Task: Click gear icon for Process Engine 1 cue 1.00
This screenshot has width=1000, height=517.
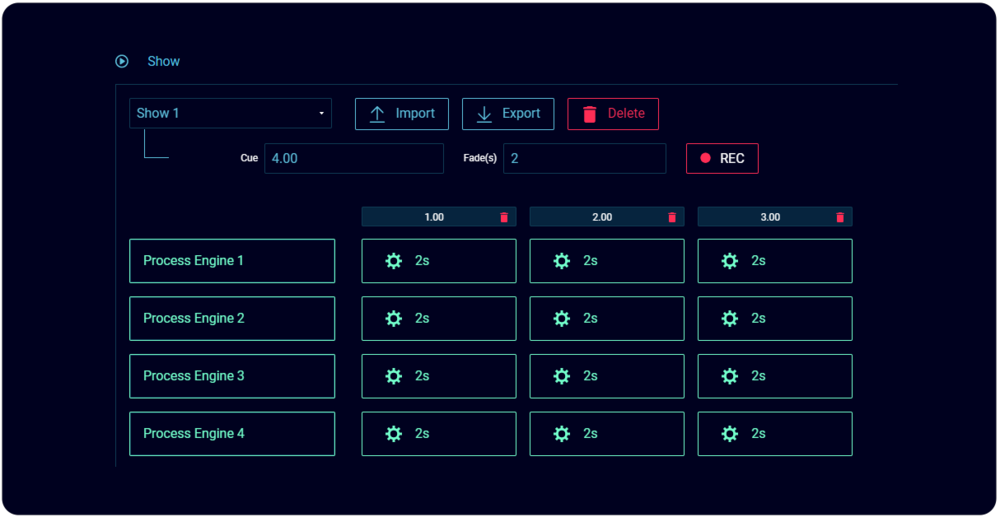Action: tap(394, 261)
